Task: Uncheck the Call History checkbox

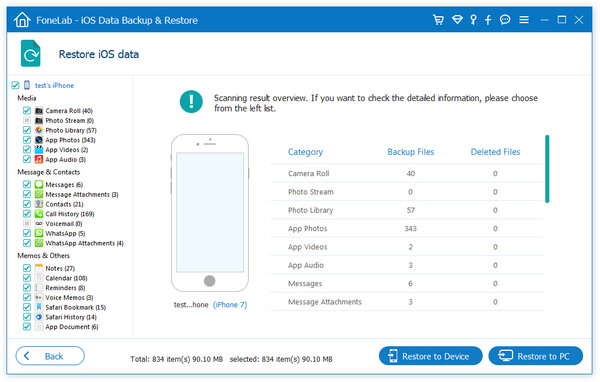Action: 27,214
